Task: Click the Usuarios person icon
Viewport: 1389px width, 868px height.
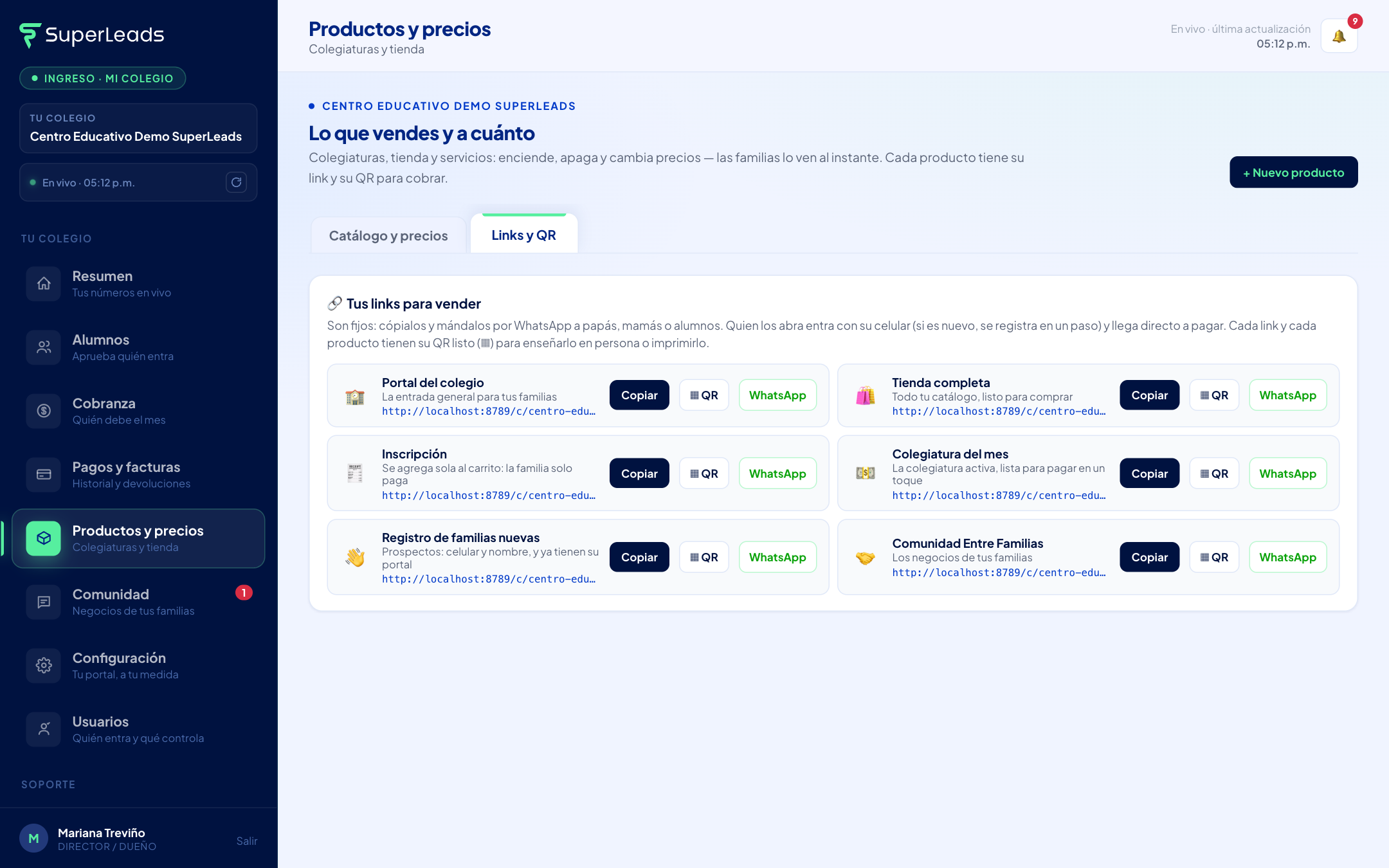Action: click(x=44, y=729)
